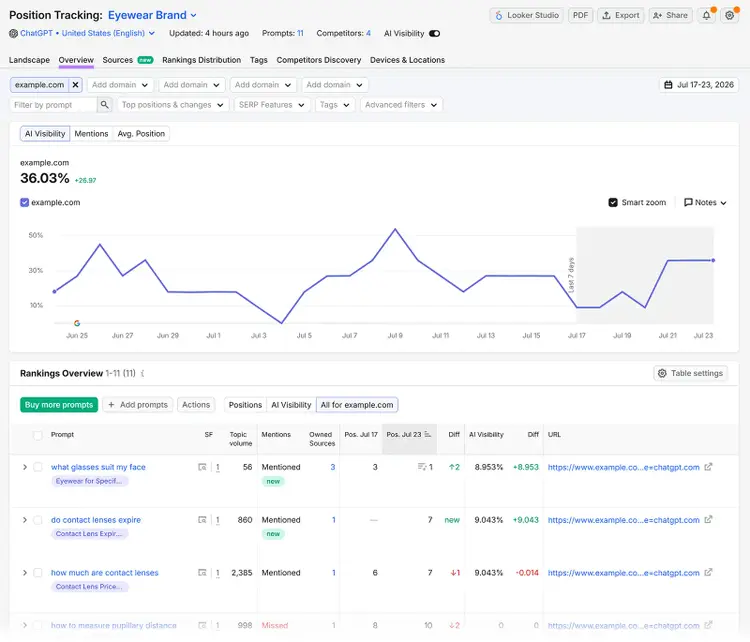Open the Tags filter dropdown

point(335,105)
